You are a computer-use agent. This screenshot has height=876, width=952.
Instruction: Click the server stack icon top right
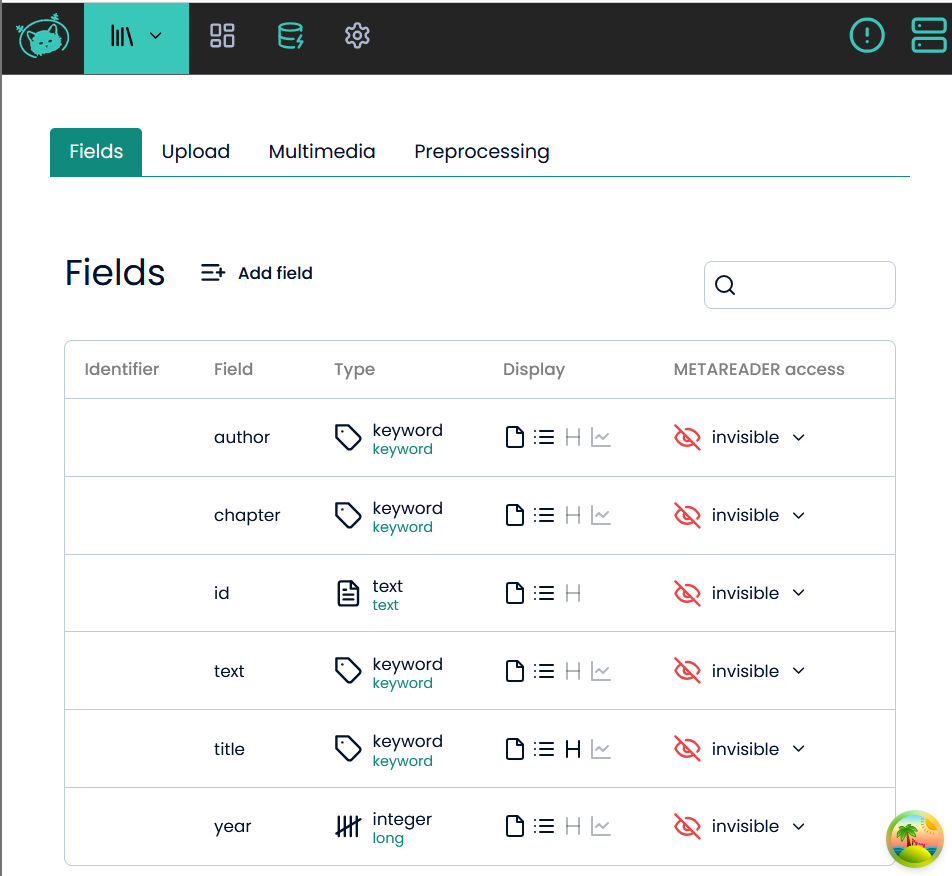coord(928,36)
